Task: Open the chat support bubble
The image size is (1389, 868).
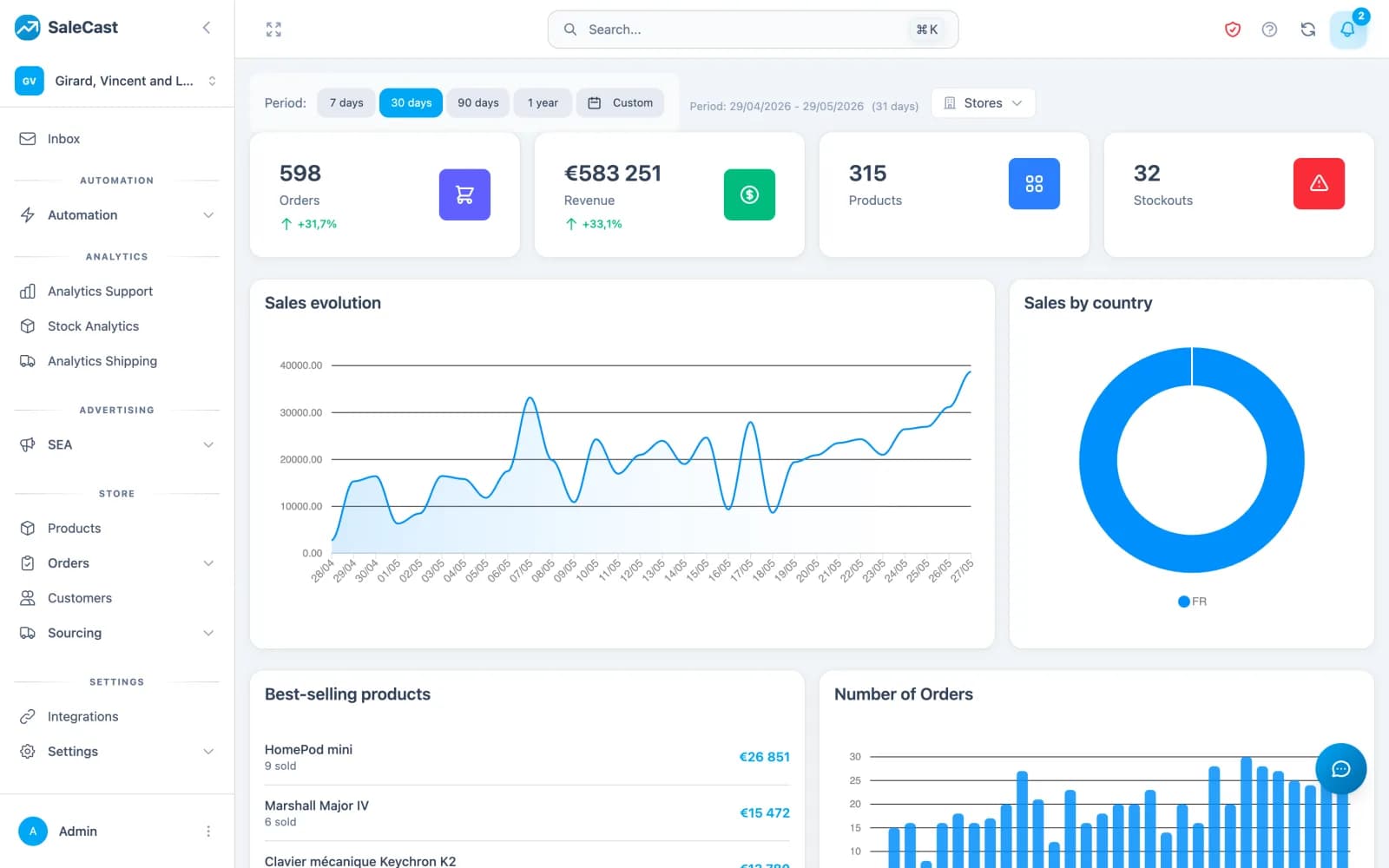Action: pyautogui.click(x=1340, y=768)
